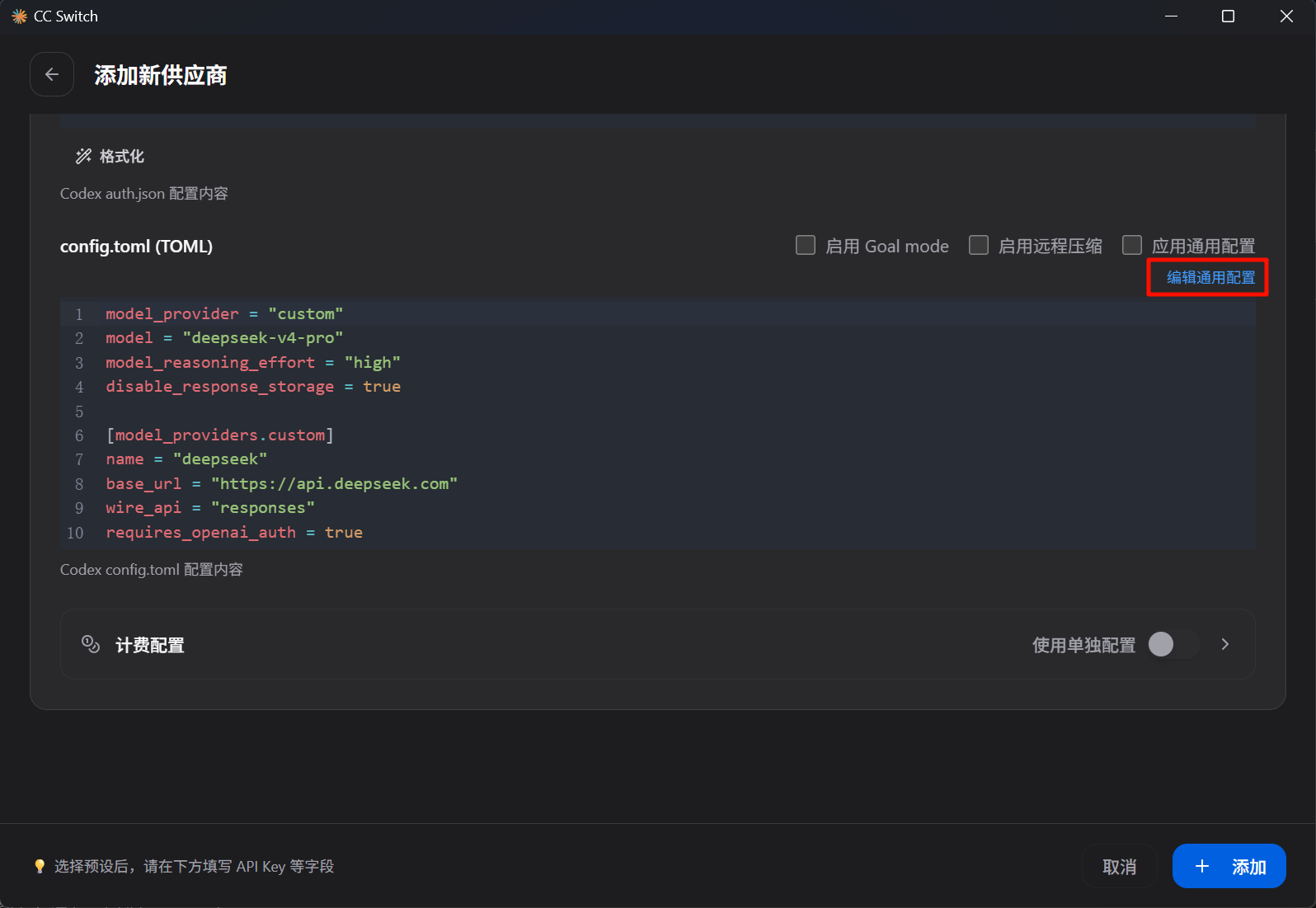Click line number 10 in the editor gutter
Screen dimensions: 1316x908
pyautogui.click(x=75, y=533)
